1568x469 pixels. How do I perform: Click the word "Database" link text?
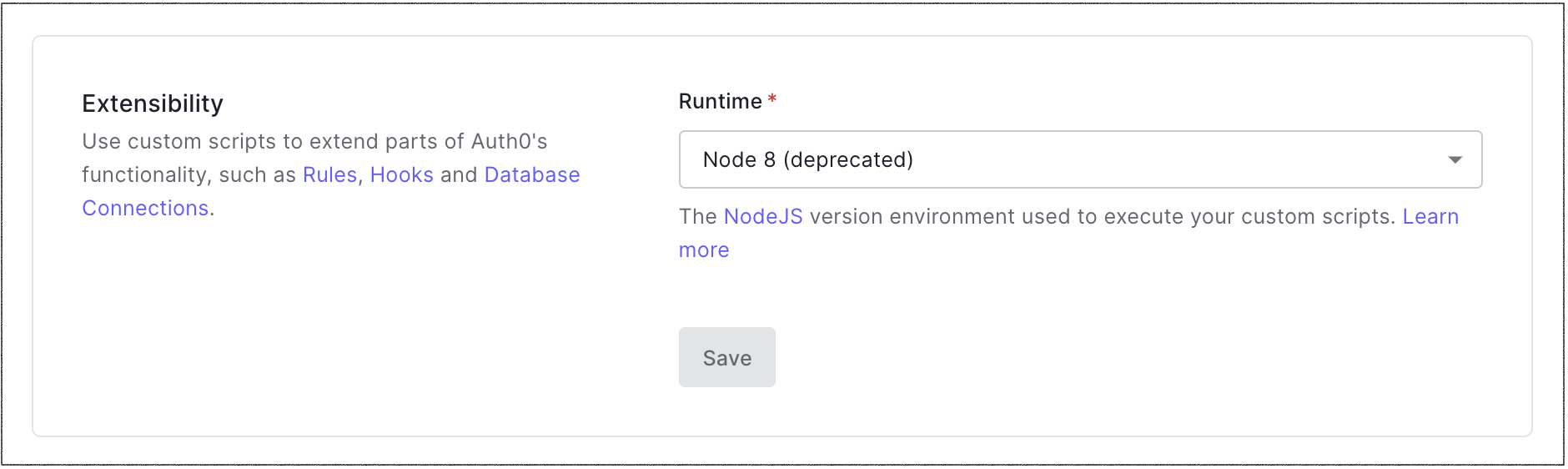click(531, 175)
